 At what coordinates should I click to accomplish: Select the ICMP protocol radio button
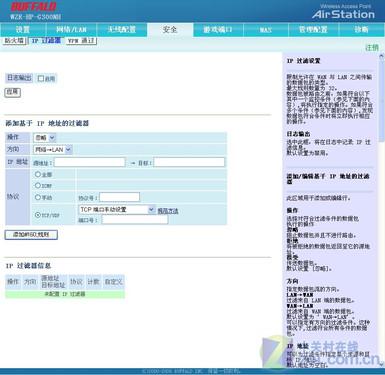coord(38,185)
